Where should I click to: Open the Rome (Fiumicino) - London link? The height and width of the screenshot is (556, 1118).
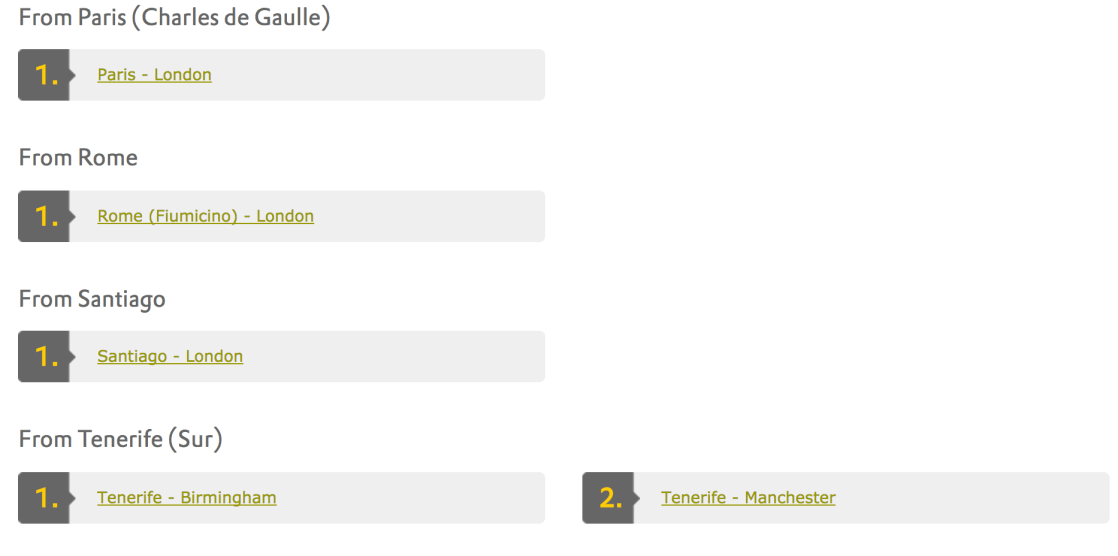pos(205,216)
